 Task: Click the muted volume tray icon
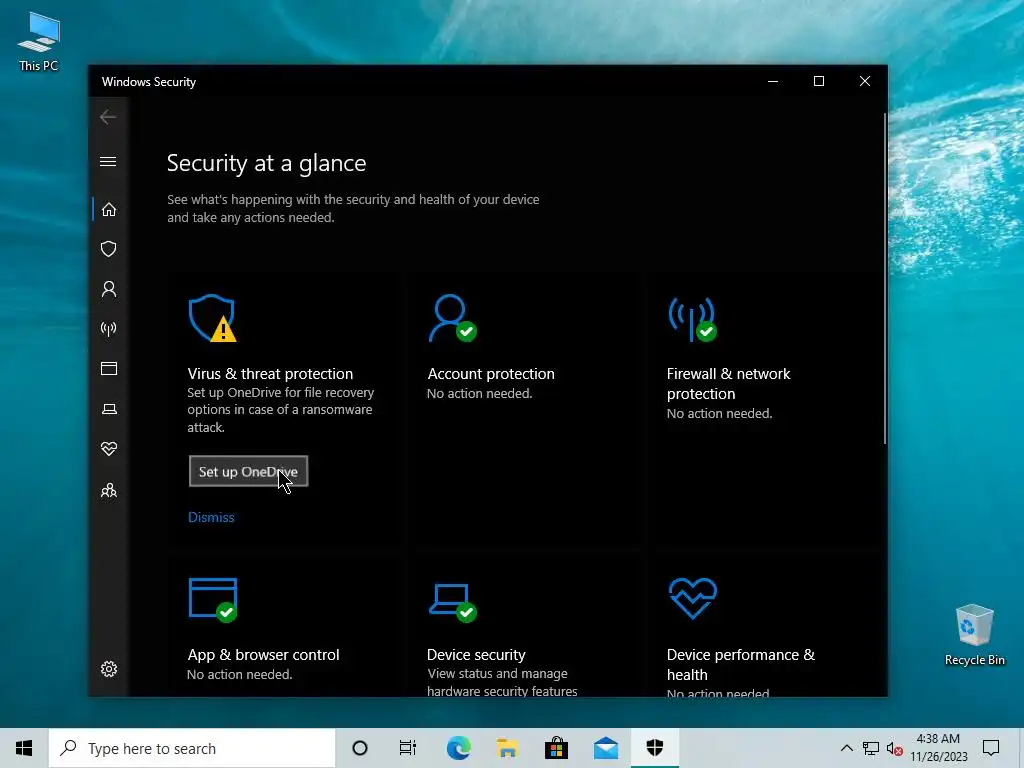point(894,748)
